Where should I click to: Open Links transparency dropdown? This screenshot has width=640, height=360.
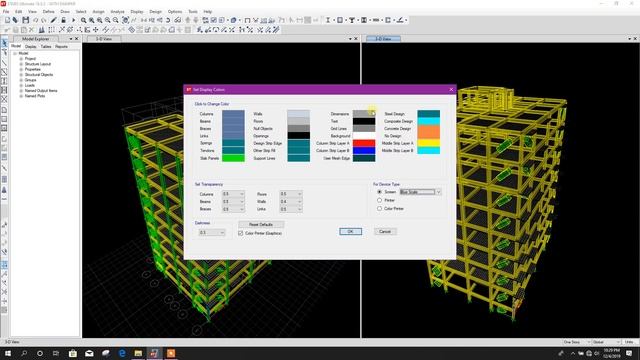tap(291, 209)
